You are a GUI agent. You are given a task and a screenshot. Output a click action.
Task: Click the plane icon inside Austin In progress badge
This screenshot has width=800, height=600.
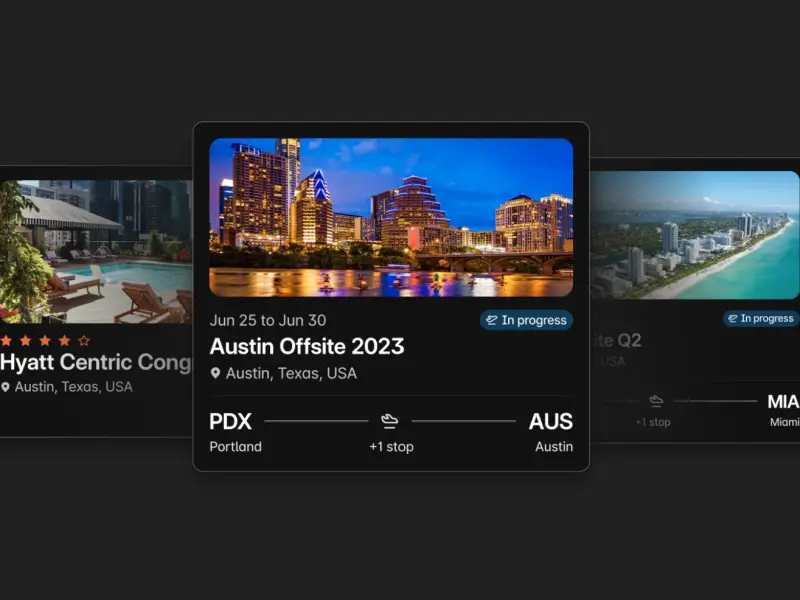(492, 320)
